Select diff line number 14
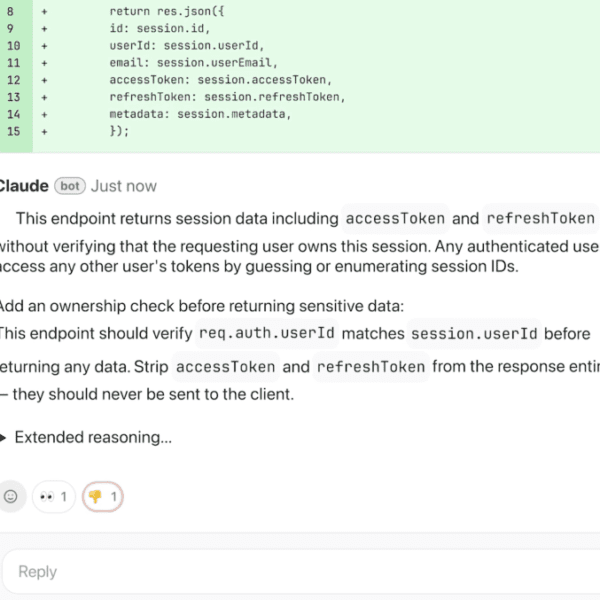Image resolution: width=600 pixels, height=600 pixels. [13, 114]
